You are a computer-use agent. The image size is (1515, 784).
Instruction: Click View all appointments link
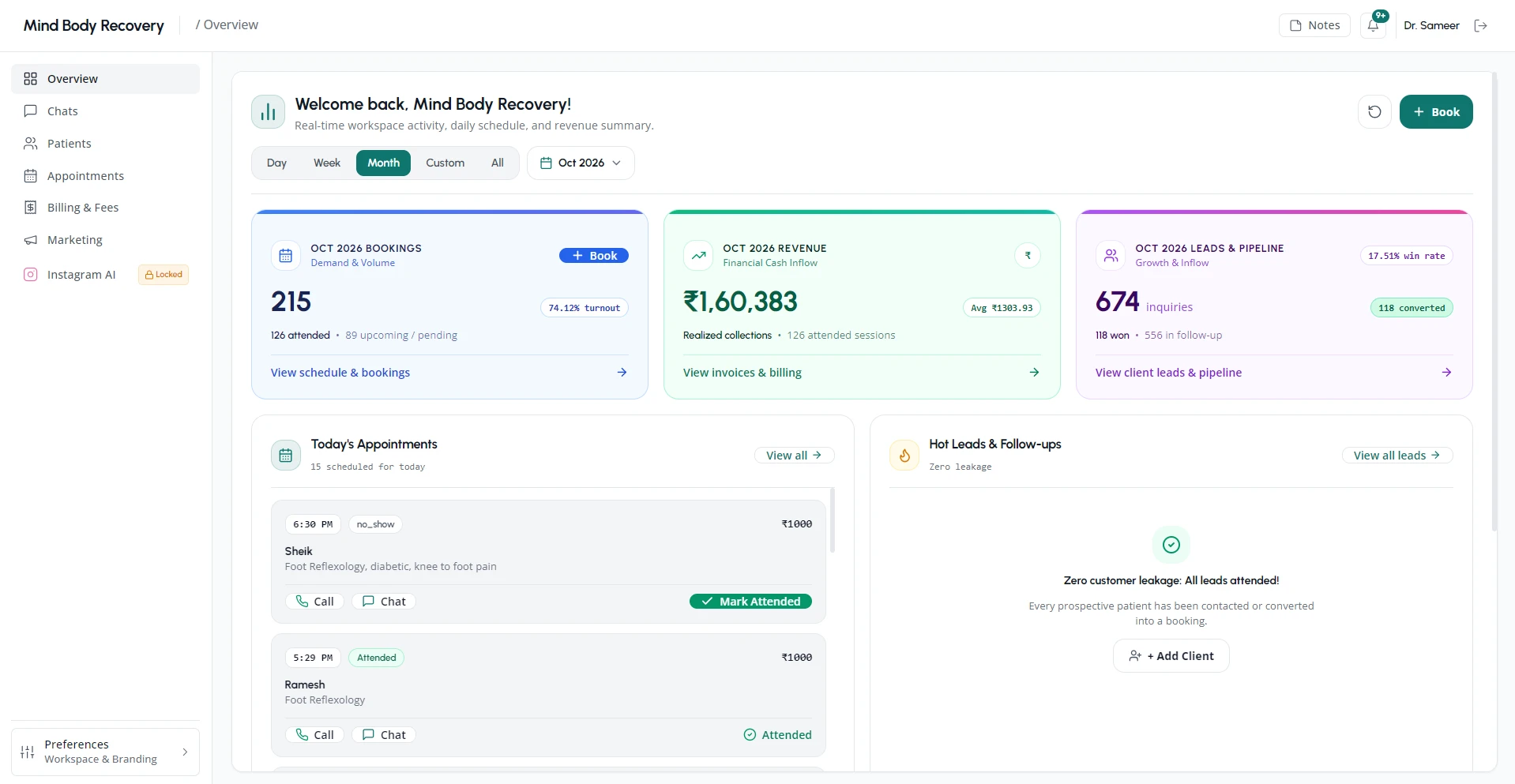click(x=794, y=456)
